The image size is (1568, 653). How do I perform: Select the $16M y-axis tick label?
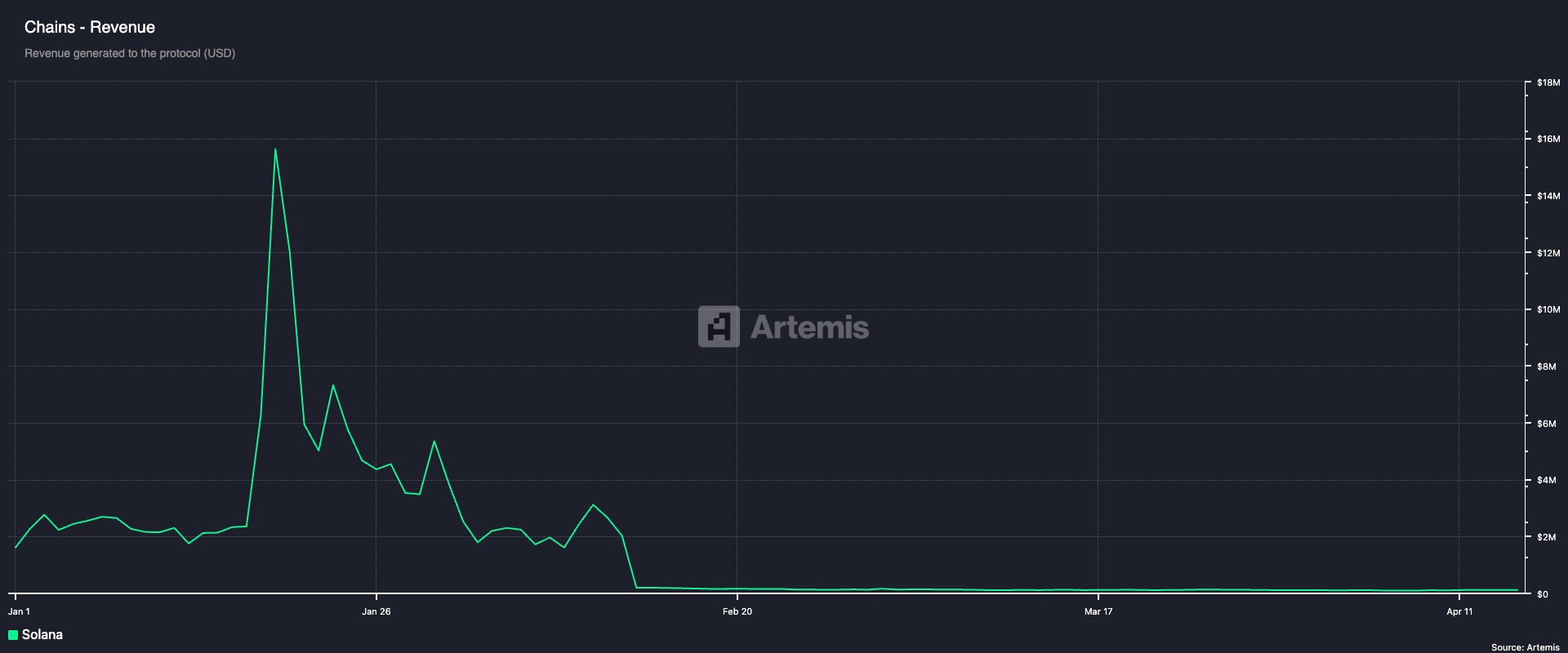click(x=1548, y=140)
